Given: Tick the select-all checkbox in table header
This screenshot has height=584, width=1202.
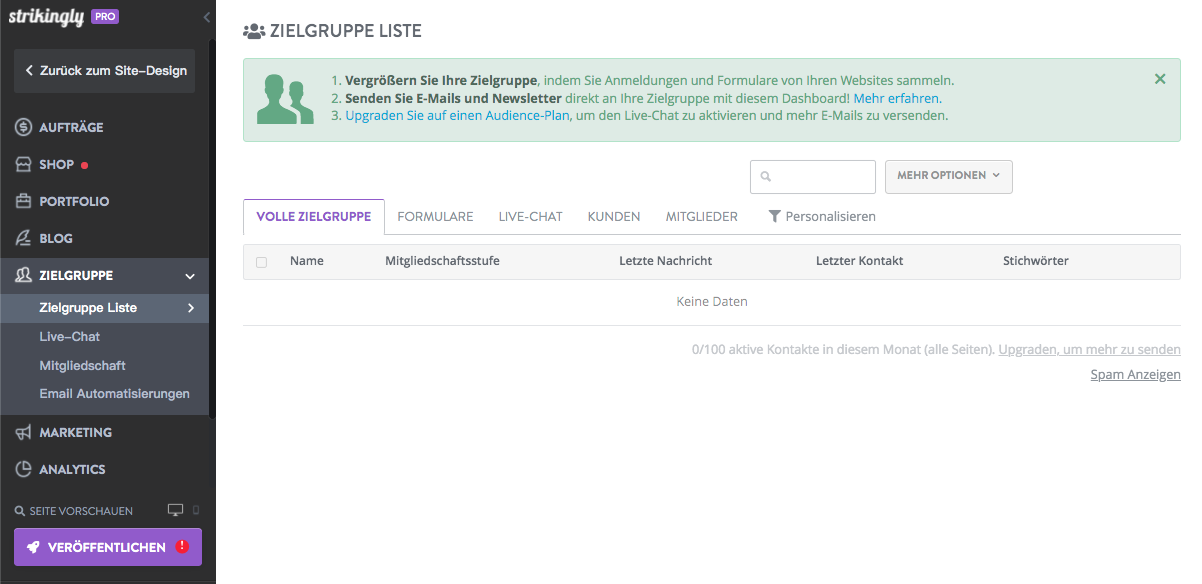Looking at the screenshot, I should tap(262, 262).
